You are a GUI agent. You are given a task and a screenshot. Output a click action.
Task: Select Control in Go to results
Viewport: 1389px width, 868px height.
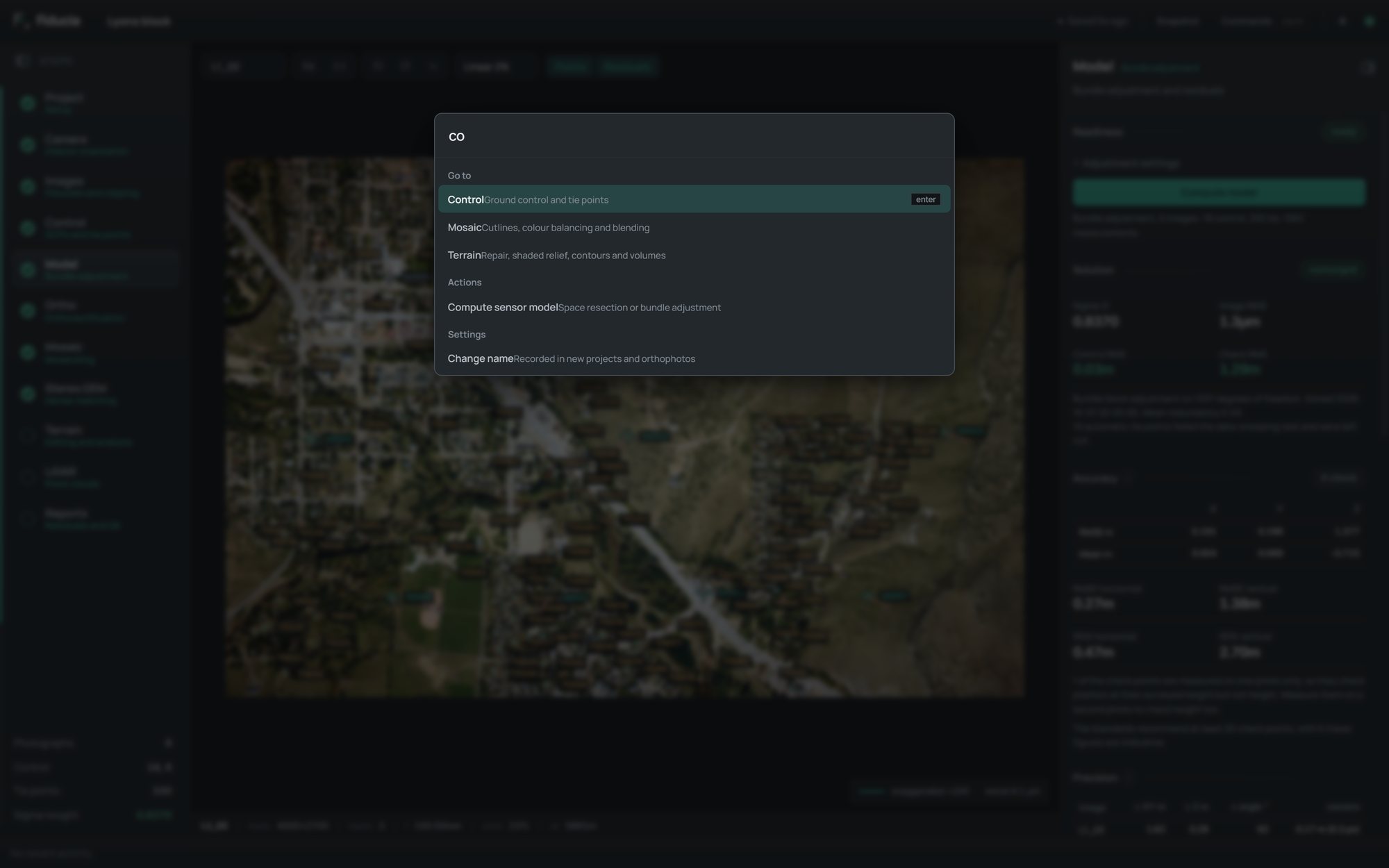click(x=694, y=199)
